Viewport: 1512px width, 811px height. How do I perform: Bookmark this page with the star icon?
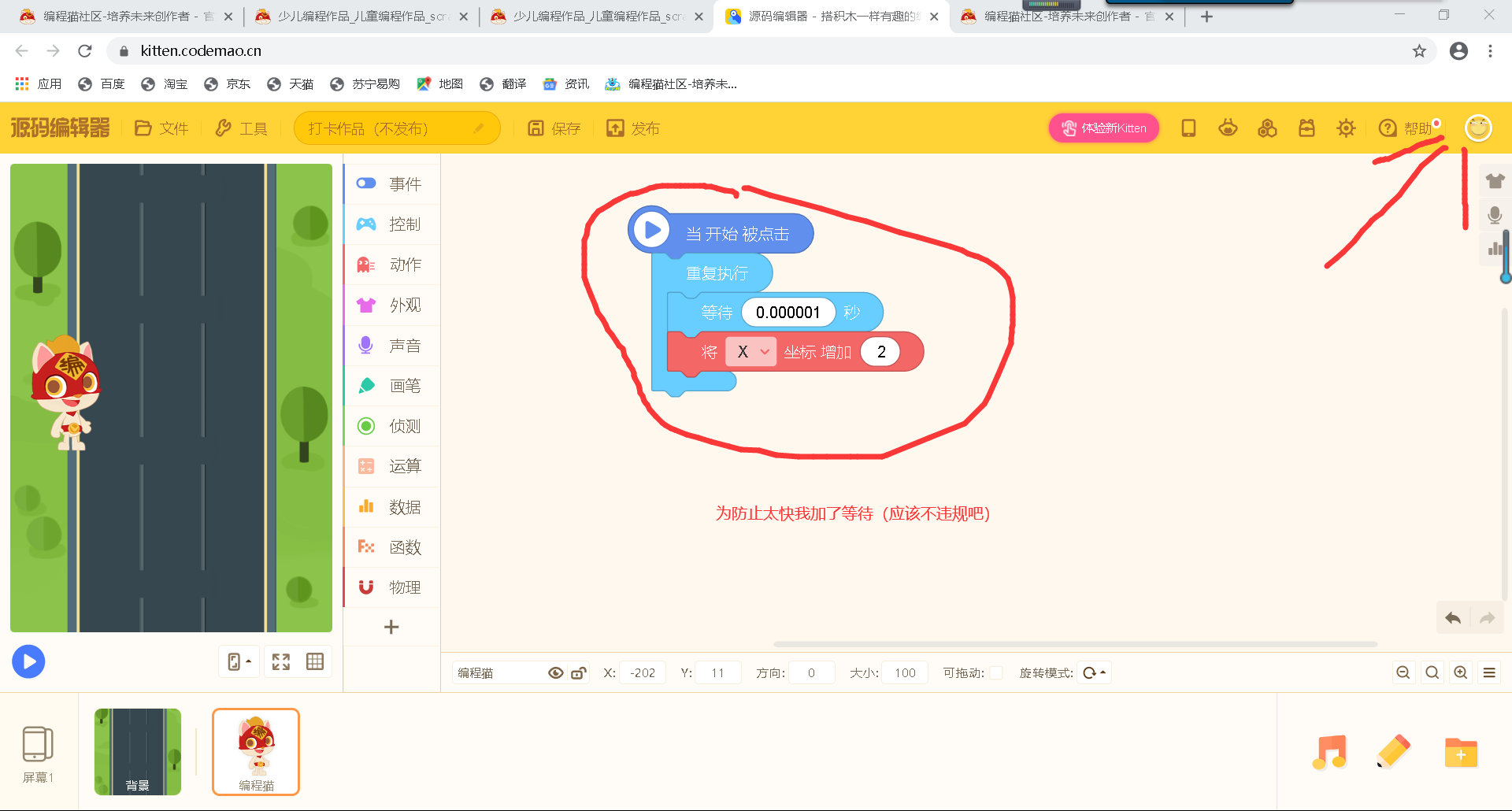(1419, 51)
